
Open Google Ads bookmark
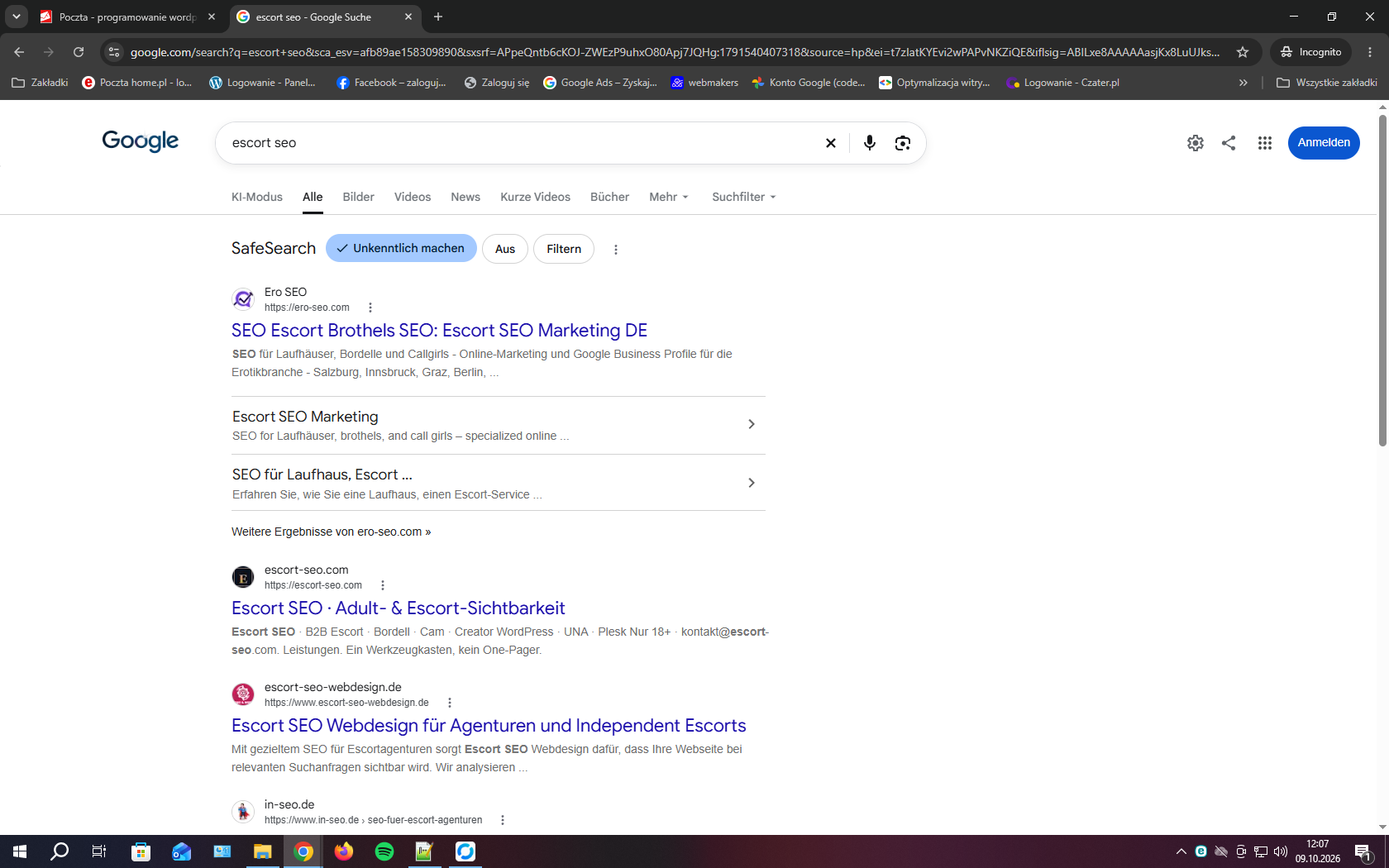600,83
